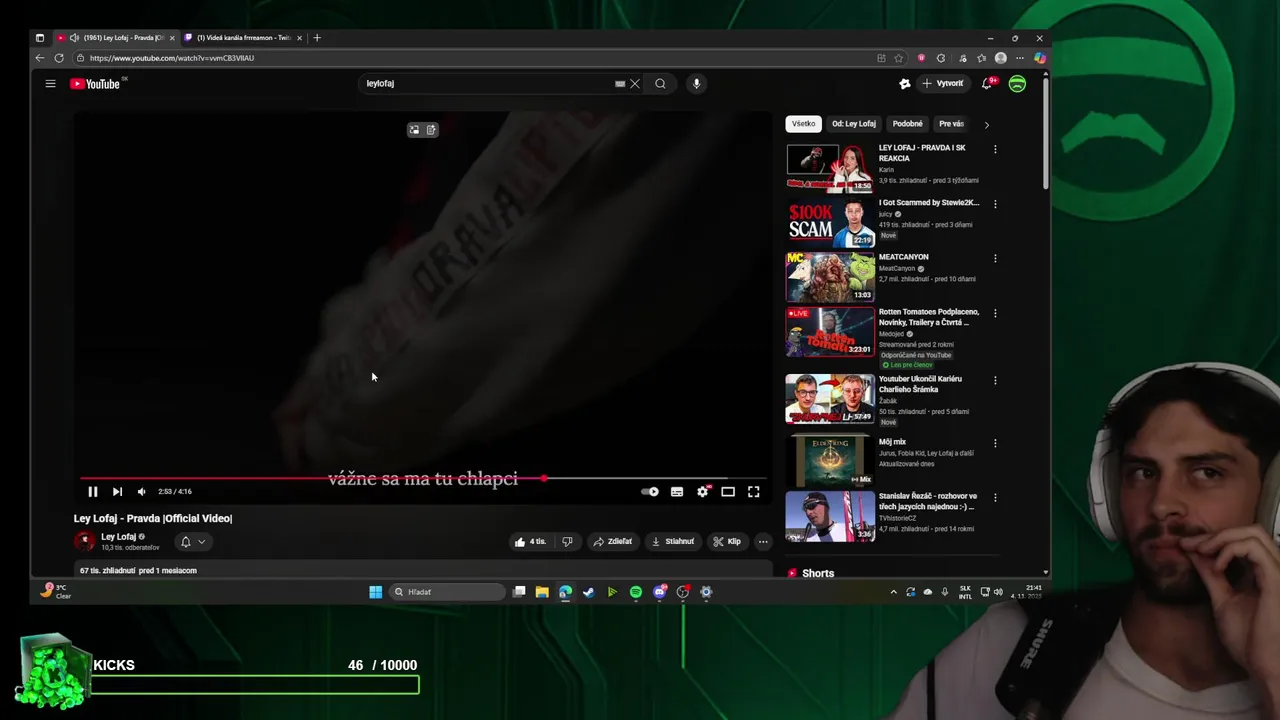This screenshot has height=720, width=1280.
Task: Open the Windows Start menu
Action: [375, 592]
